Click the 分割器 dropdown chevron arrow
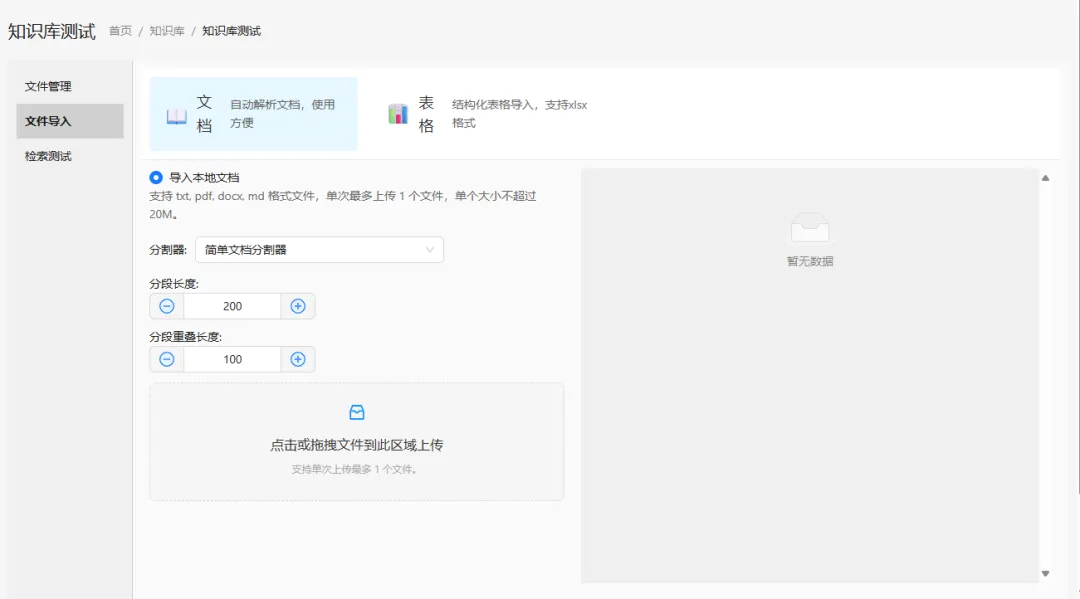 point(430,250)
